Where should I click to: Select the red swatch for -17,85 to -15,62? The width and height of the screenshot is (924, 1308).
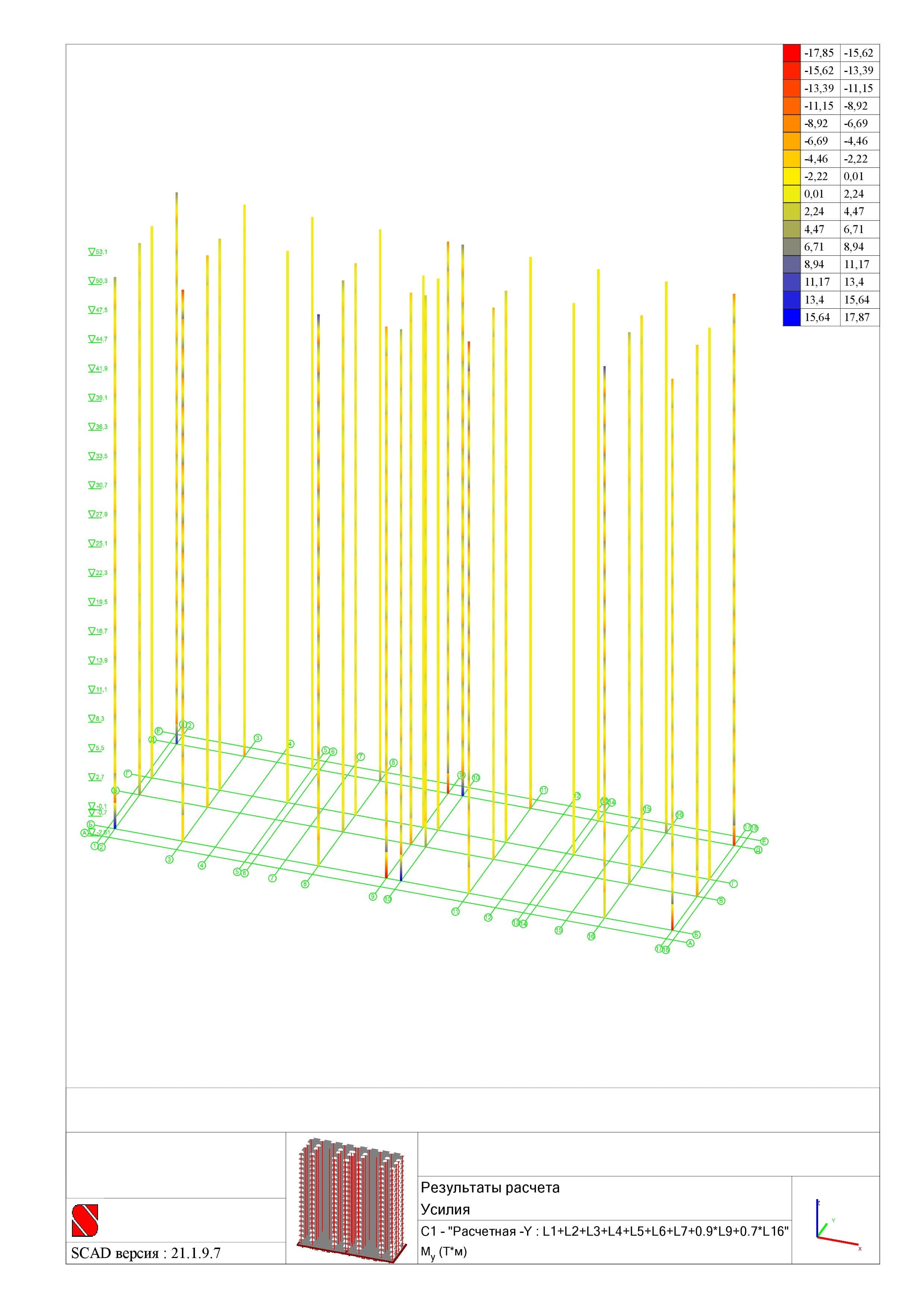tap(791, 53)
